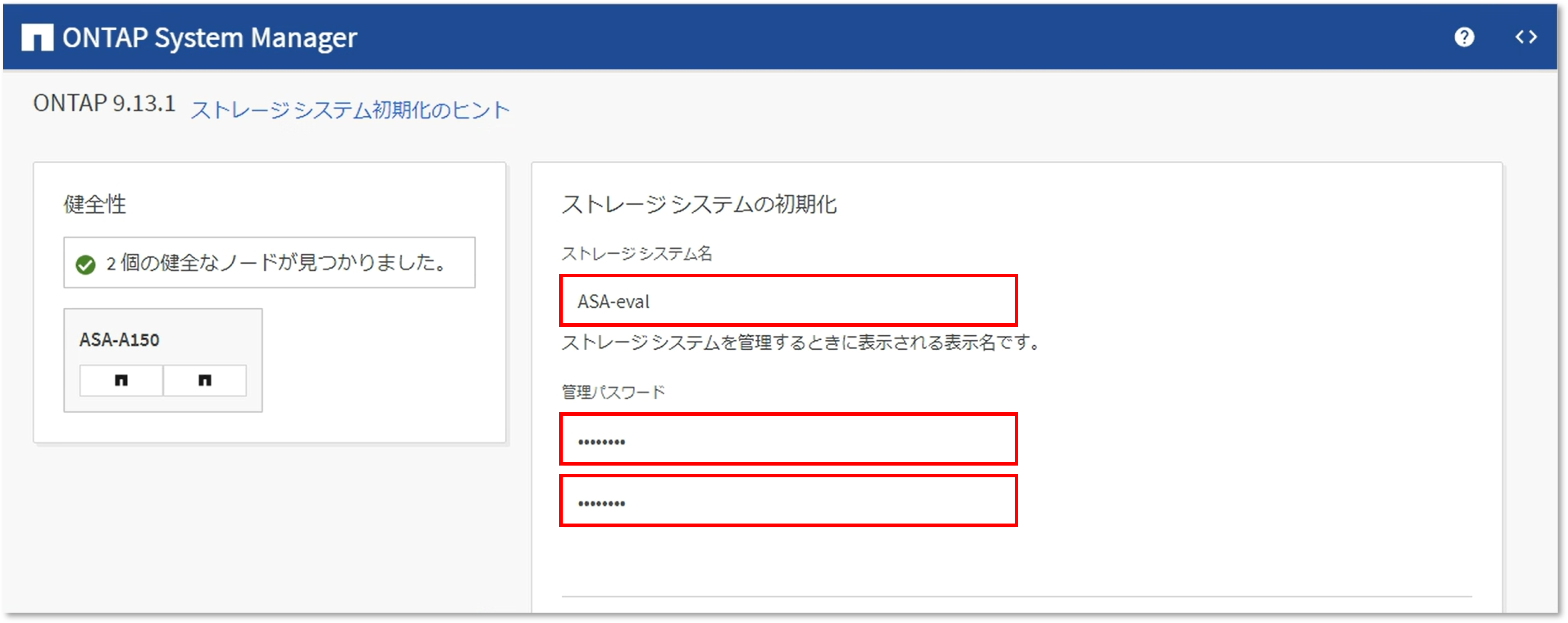Select the second ASA-A150 node icon
1568x623 pixels.
pyautogui.click(x=204, y=380)
